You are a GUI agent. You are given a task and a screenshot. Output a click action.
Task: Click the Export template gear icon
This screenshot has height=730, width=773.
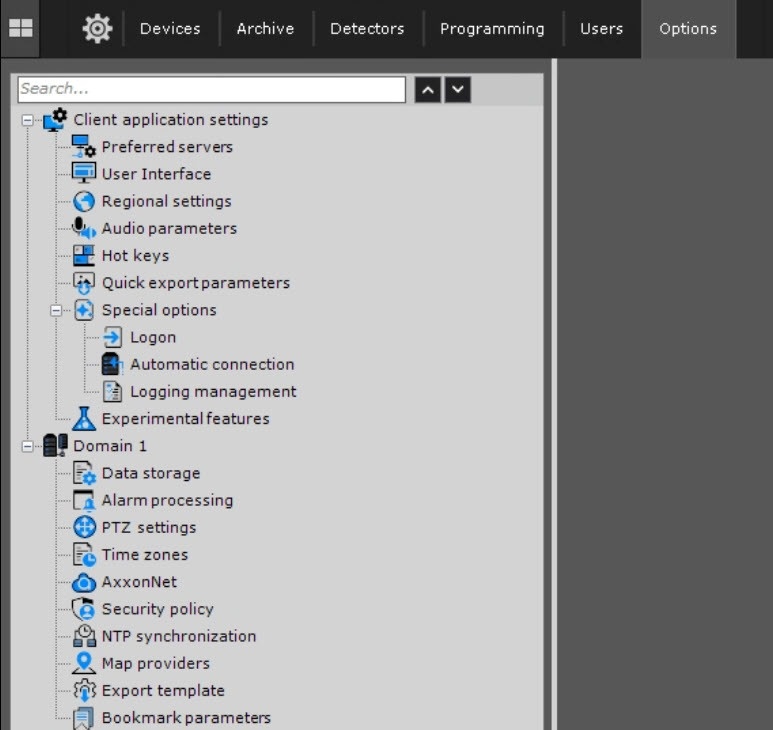(x=84, y=691)
